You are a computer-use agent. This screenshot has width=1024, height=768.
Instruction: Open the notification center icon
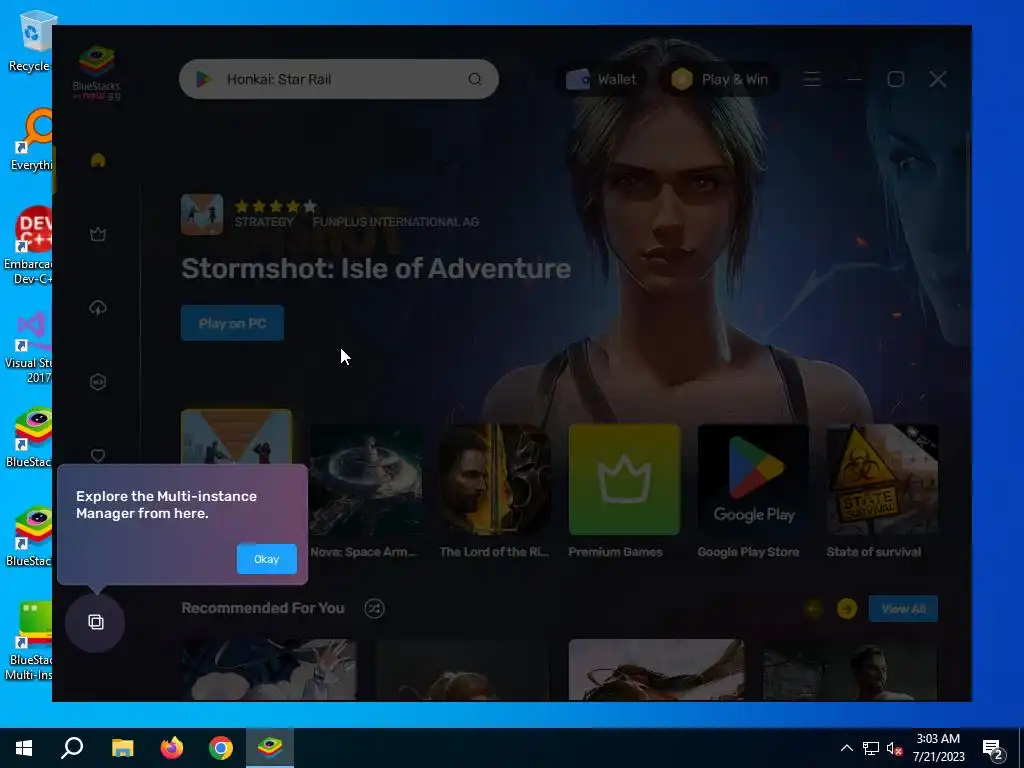tap(993, 750)
